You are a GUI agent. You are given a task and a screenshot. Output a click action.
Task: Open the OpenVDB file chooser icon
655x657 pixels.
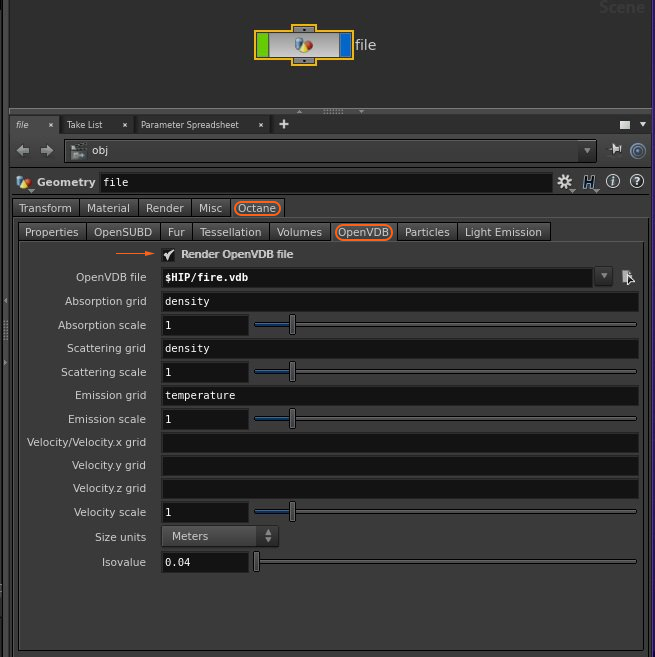(628, 277)
